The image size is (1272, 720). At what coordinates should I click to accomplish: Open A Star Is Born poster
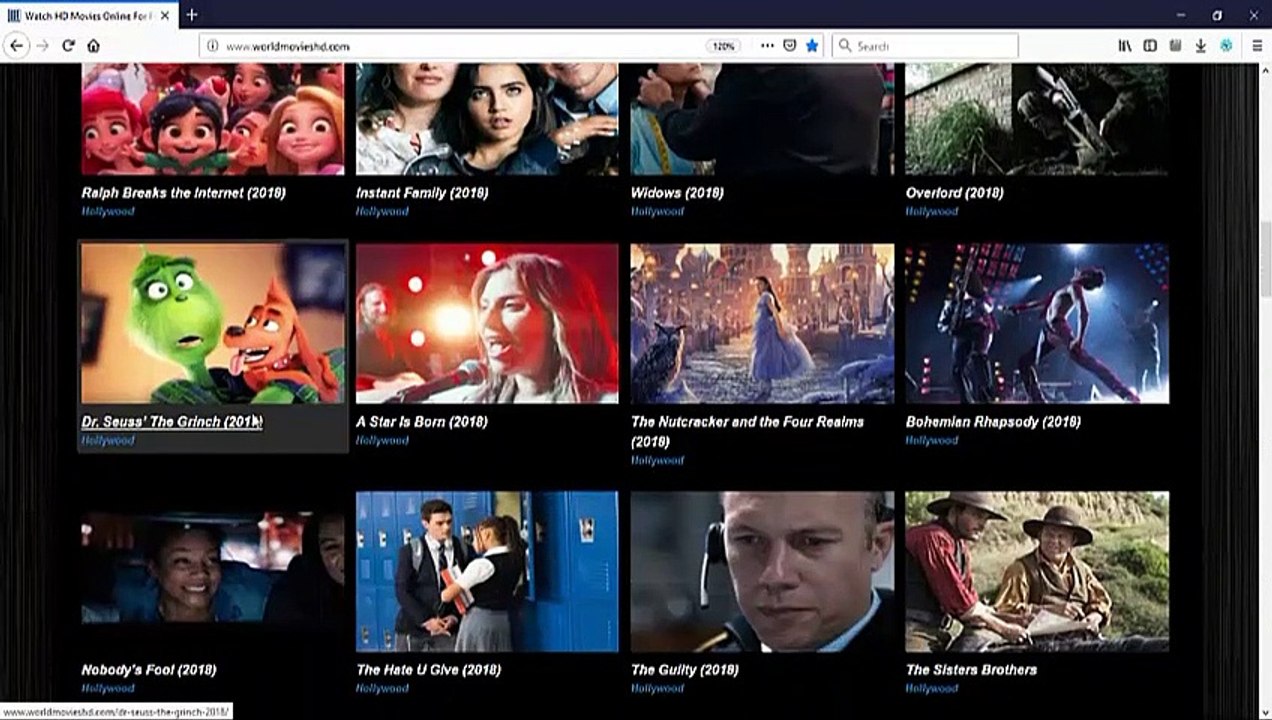(487, 324)
